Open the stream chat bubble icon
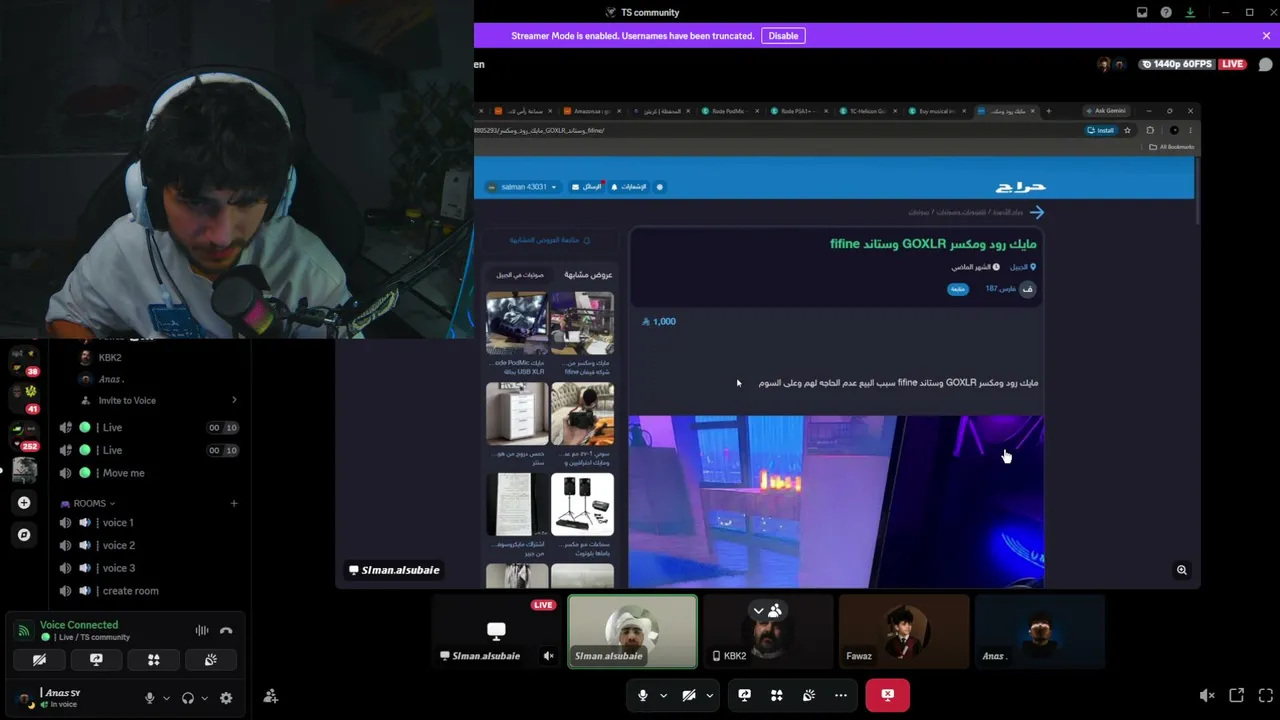This screenshot has height=720, width=1280. [x=1265, y=64]
